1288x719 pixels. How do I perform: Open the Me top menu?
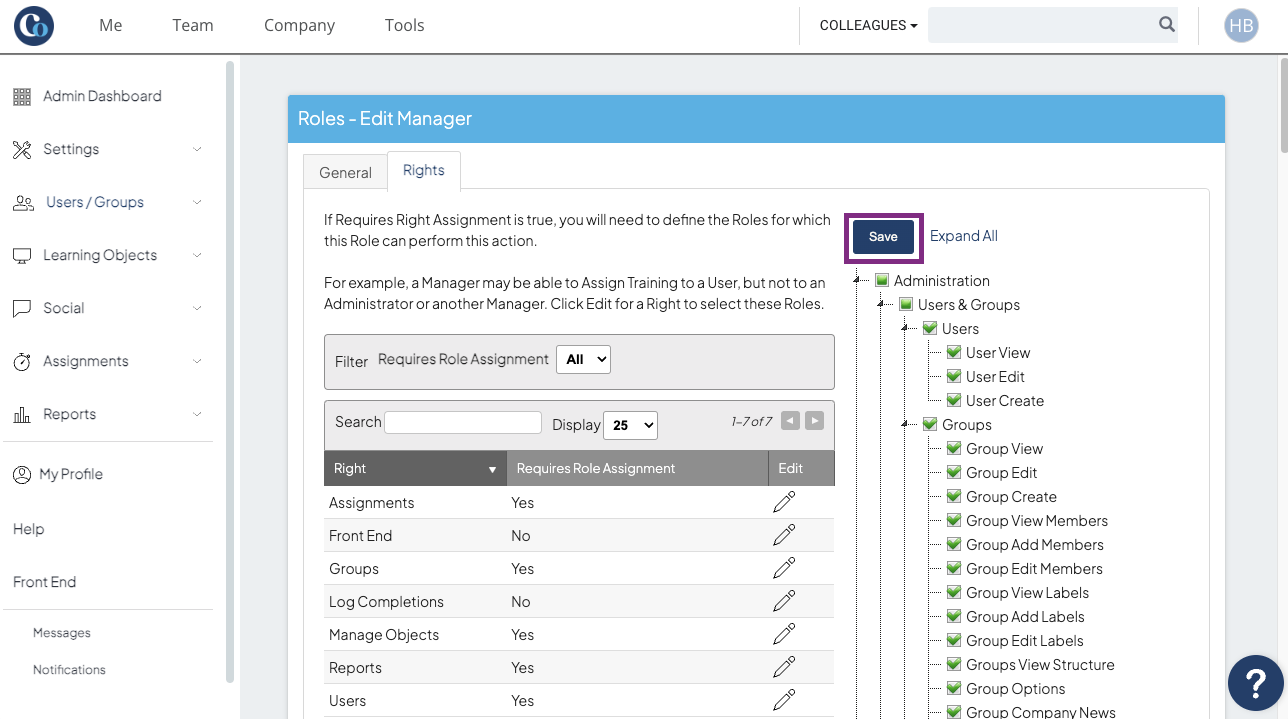111,26
